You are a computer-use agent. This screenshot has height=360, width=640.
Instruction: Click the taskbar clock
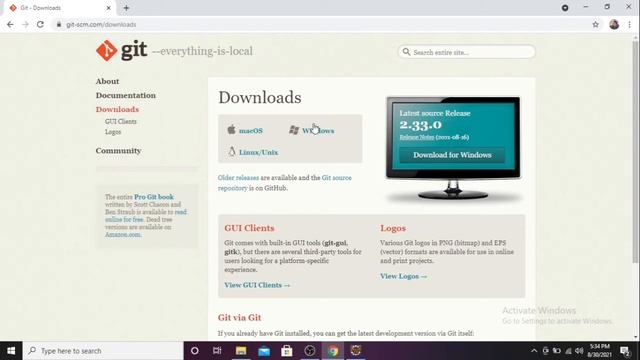(599, 351)
